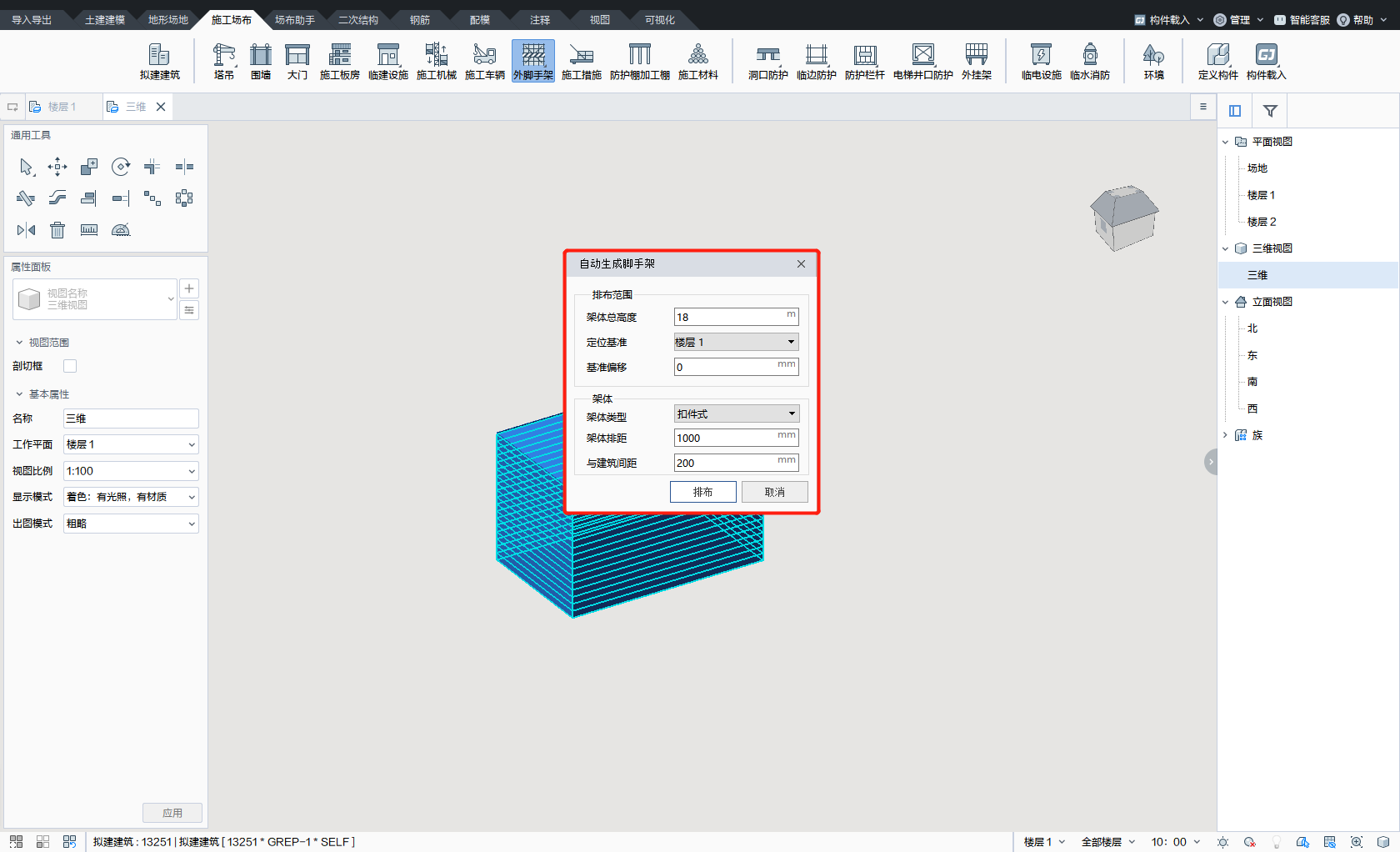Open the 拟建建筑 tool

pyautogui.click(x=159, y=62)
